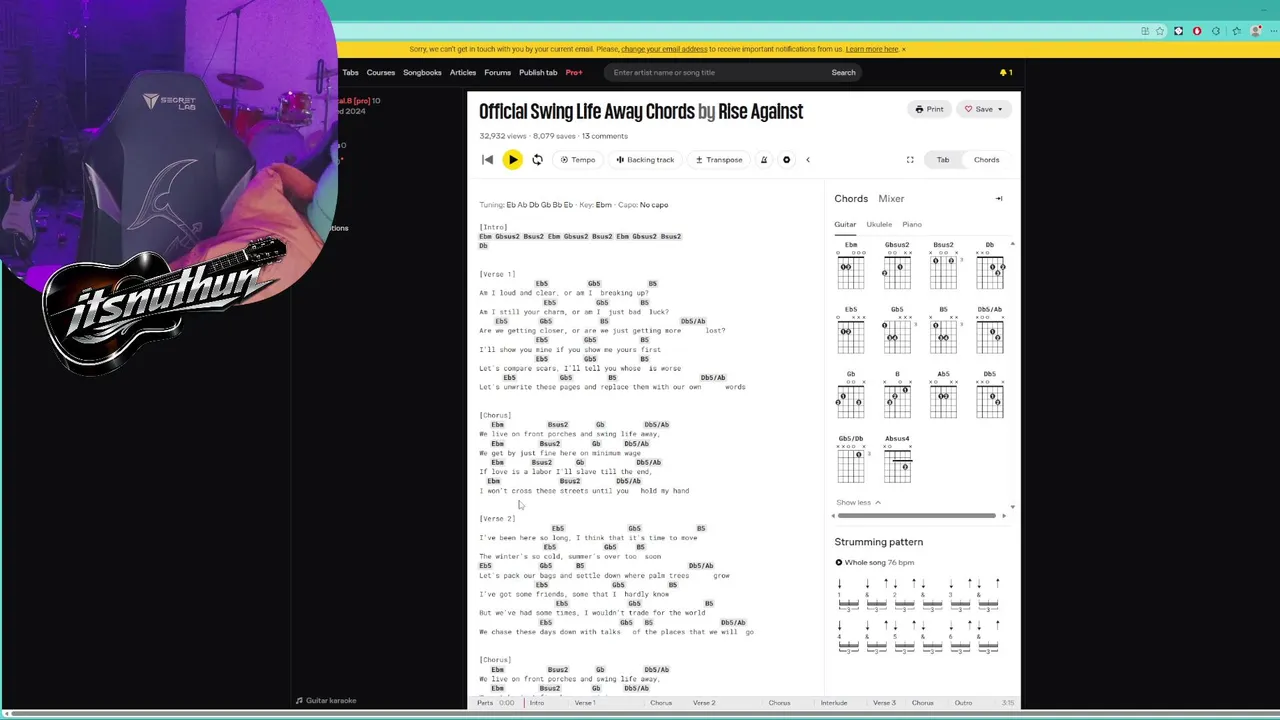Screen dimensions: 1280x720
Task: Select the Guitar instrument tab
Action: [x=845, y=224]
